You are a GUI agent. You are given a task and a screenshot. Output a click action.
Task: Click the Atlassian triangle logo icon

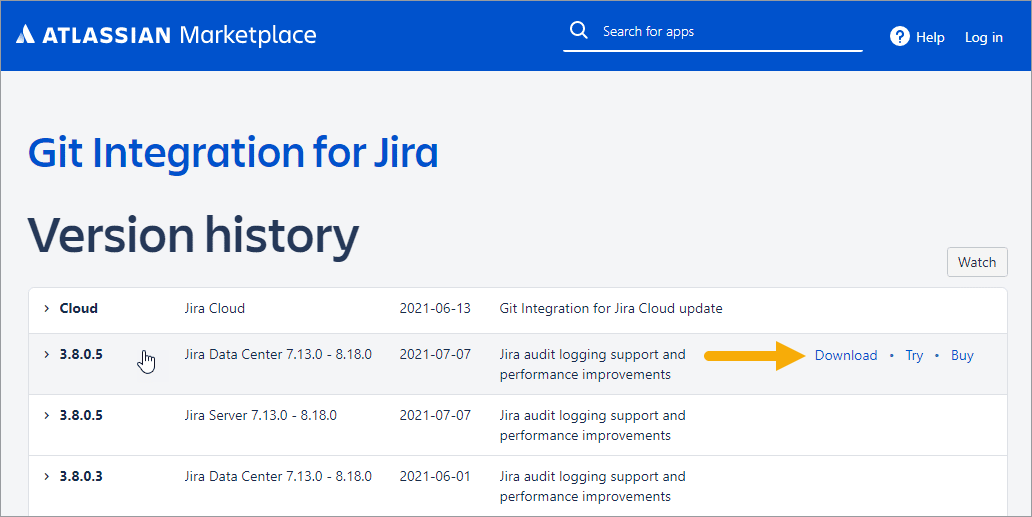point(25,36)
